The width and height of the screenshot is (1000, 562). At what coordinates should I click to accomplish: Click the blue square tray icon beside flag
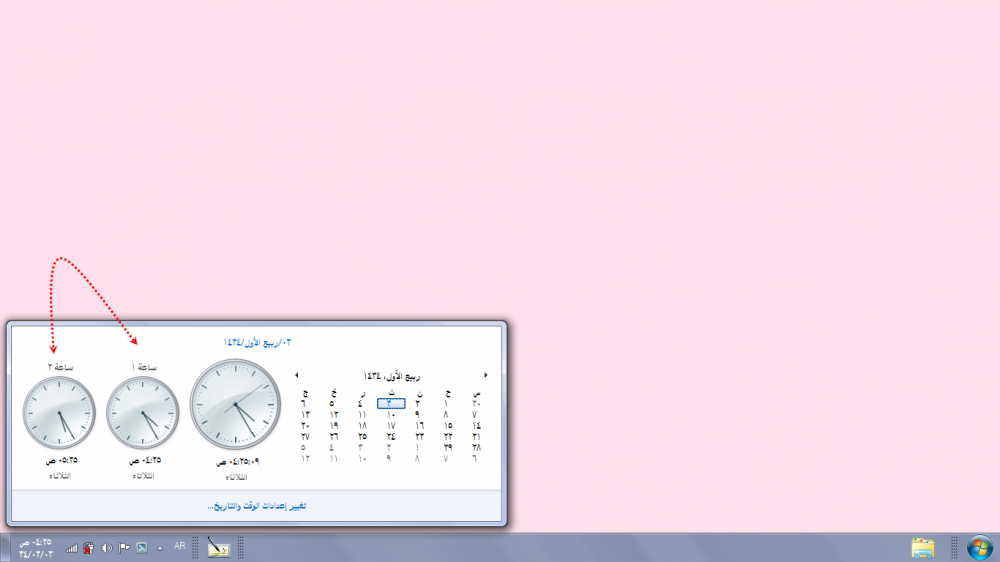[142, 548]
